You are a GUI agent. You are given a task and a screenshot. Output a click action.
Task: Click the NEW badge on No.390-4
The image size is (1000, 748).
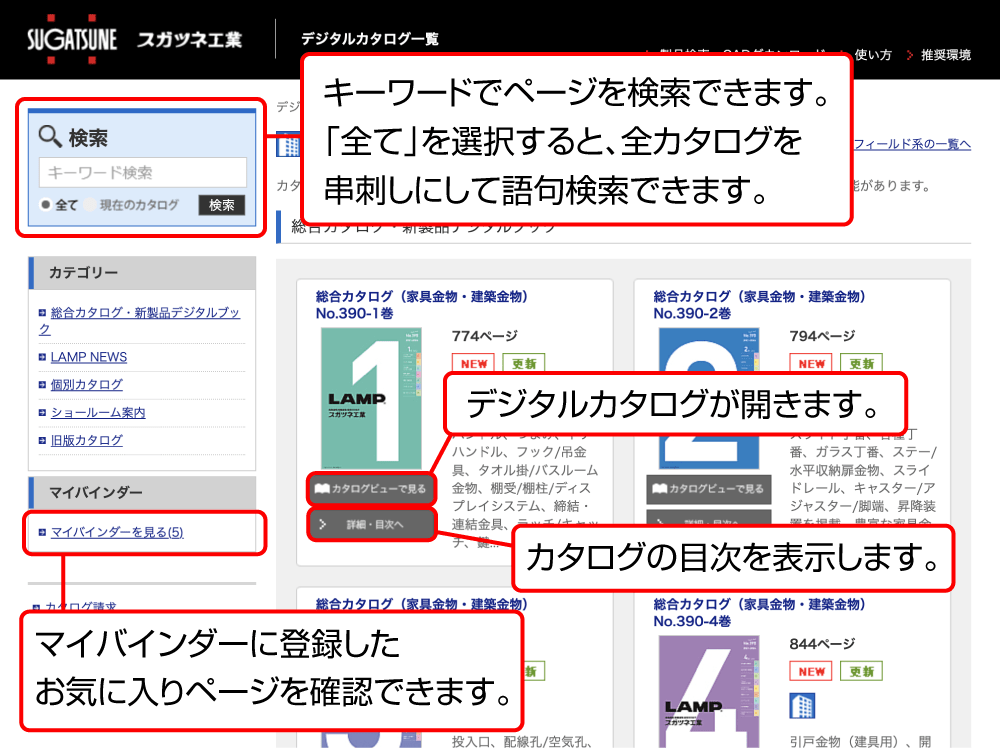[x=811, y=671]
